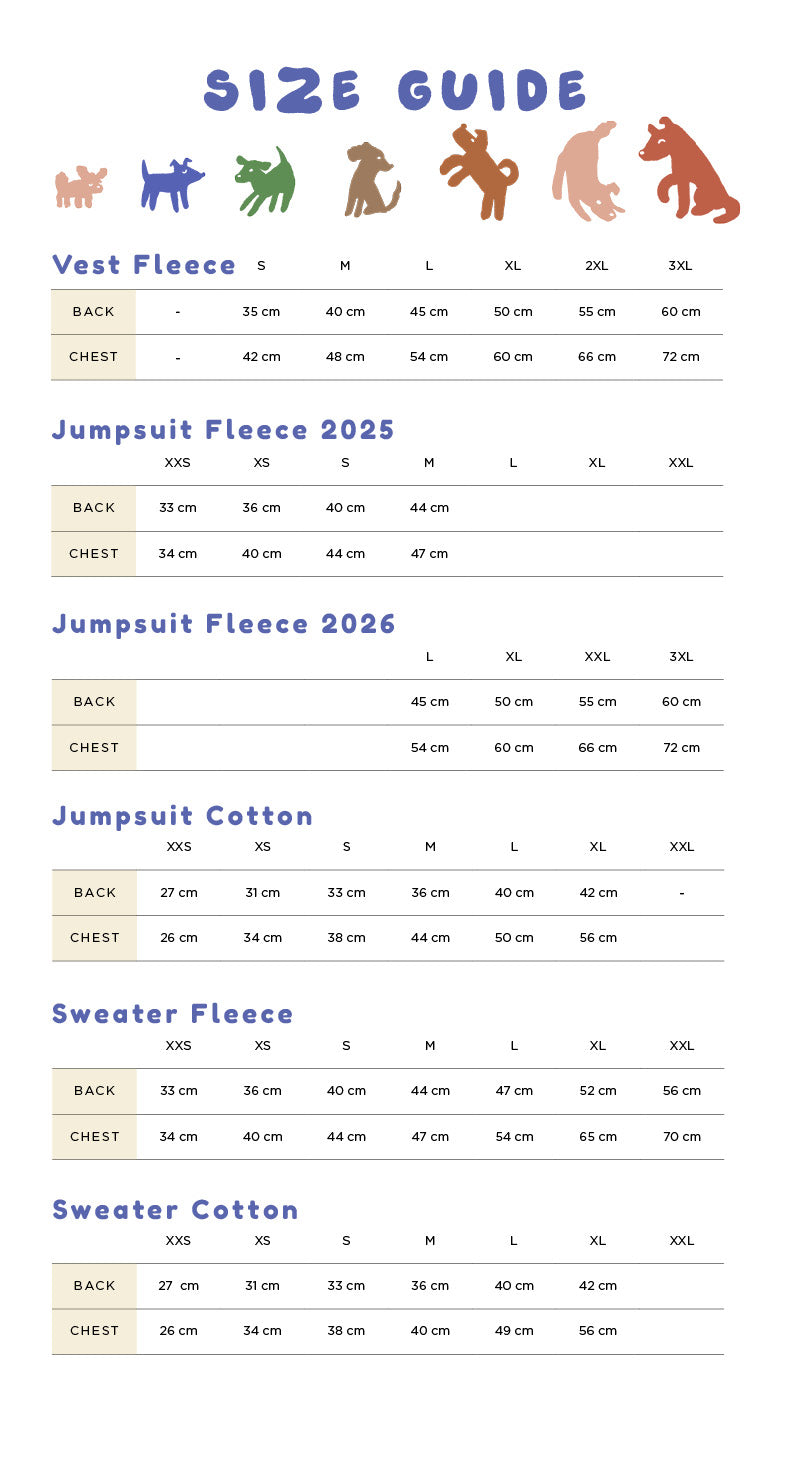Screen dimensions: 794x1467
Task: Click the Vest Fleece heading
Action: (x=144, y=265)
